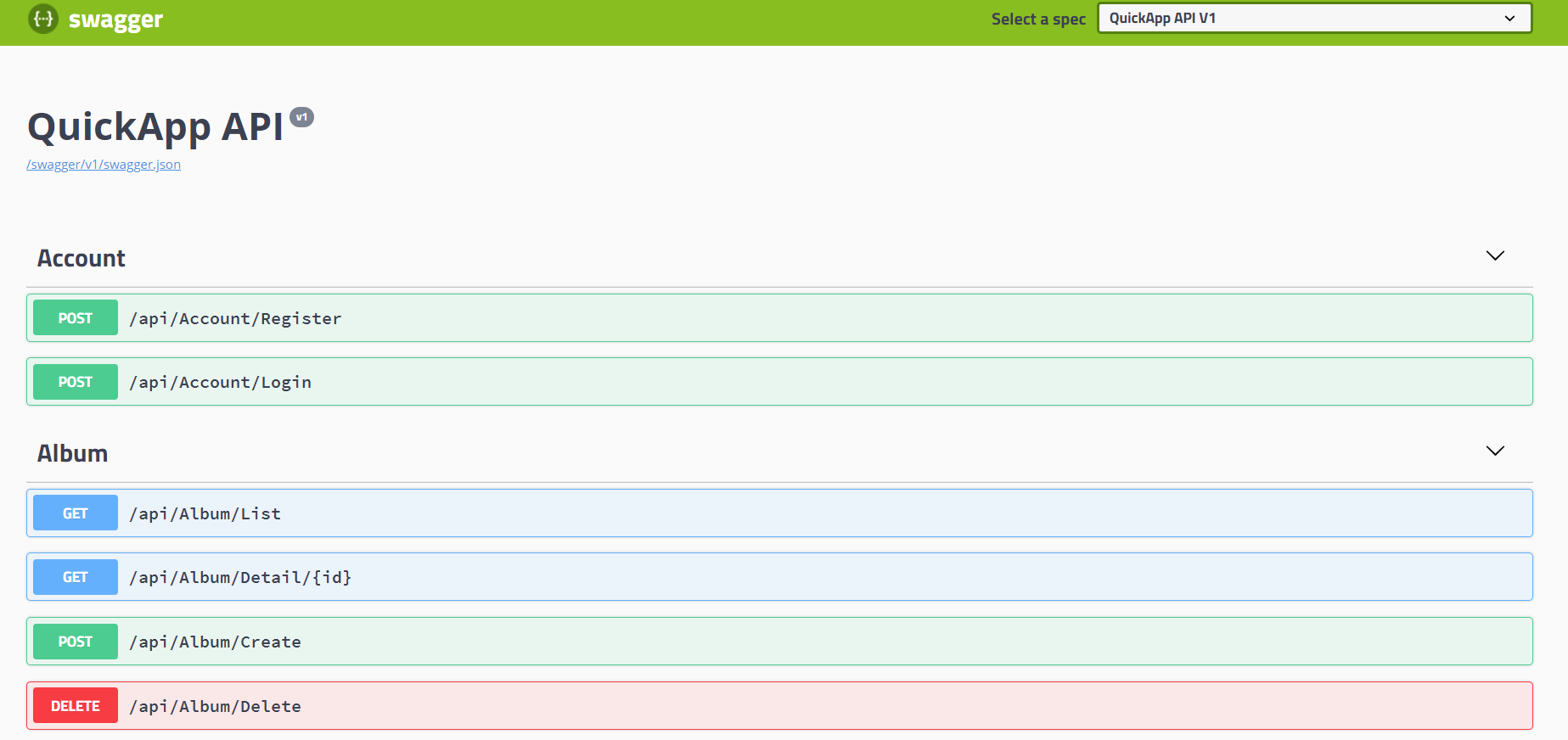The width and height of the screenshot is (1568, 740).
Task: Click the /api/Album/Create path text
Action: (x=215, y=642)
